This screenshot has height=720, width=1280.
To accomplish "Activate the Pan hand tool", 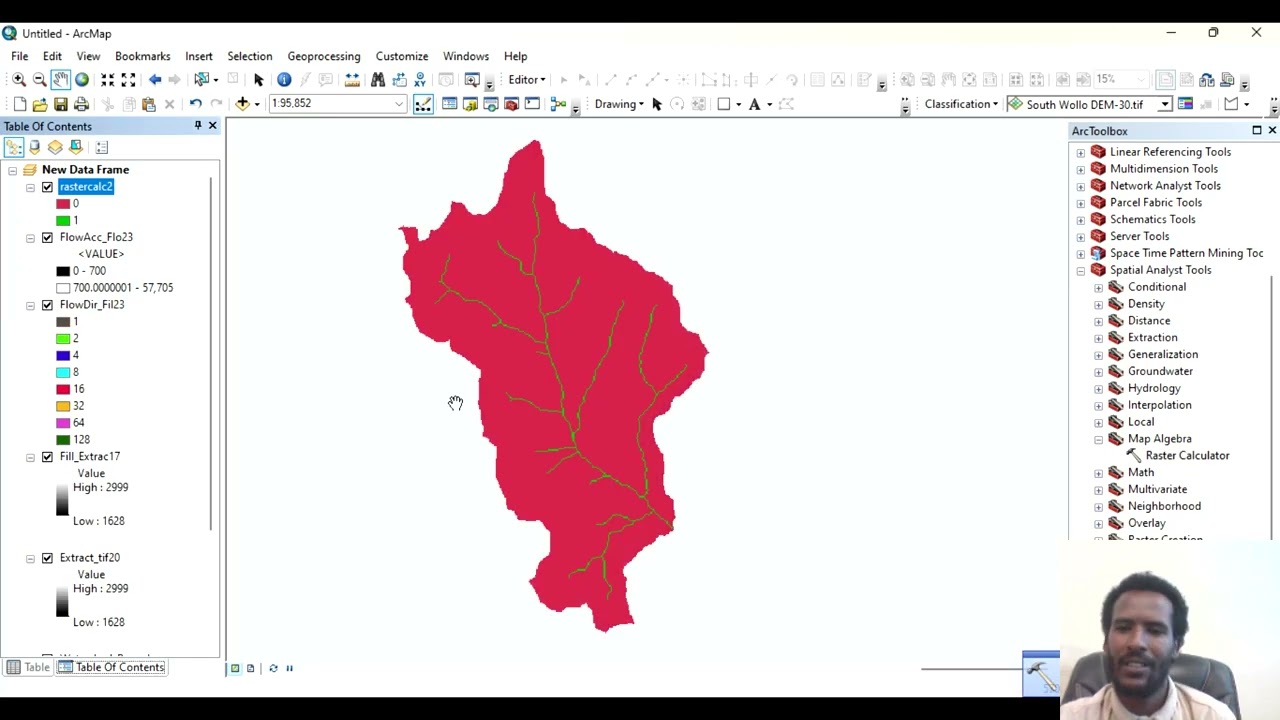I will tap(60, 80).
